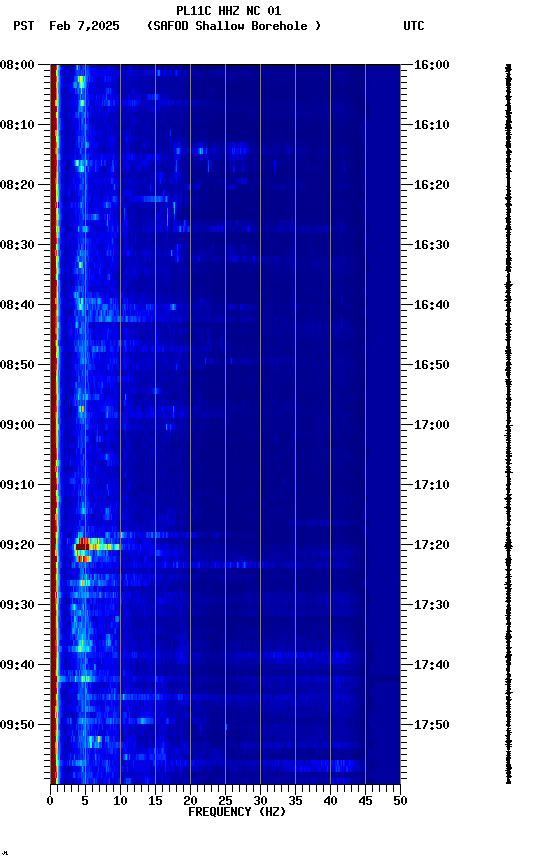Viewport: 552px width, 864px height.
Task: Select the 15 Hz frequency tick label
Action: (x=155, y=801)
